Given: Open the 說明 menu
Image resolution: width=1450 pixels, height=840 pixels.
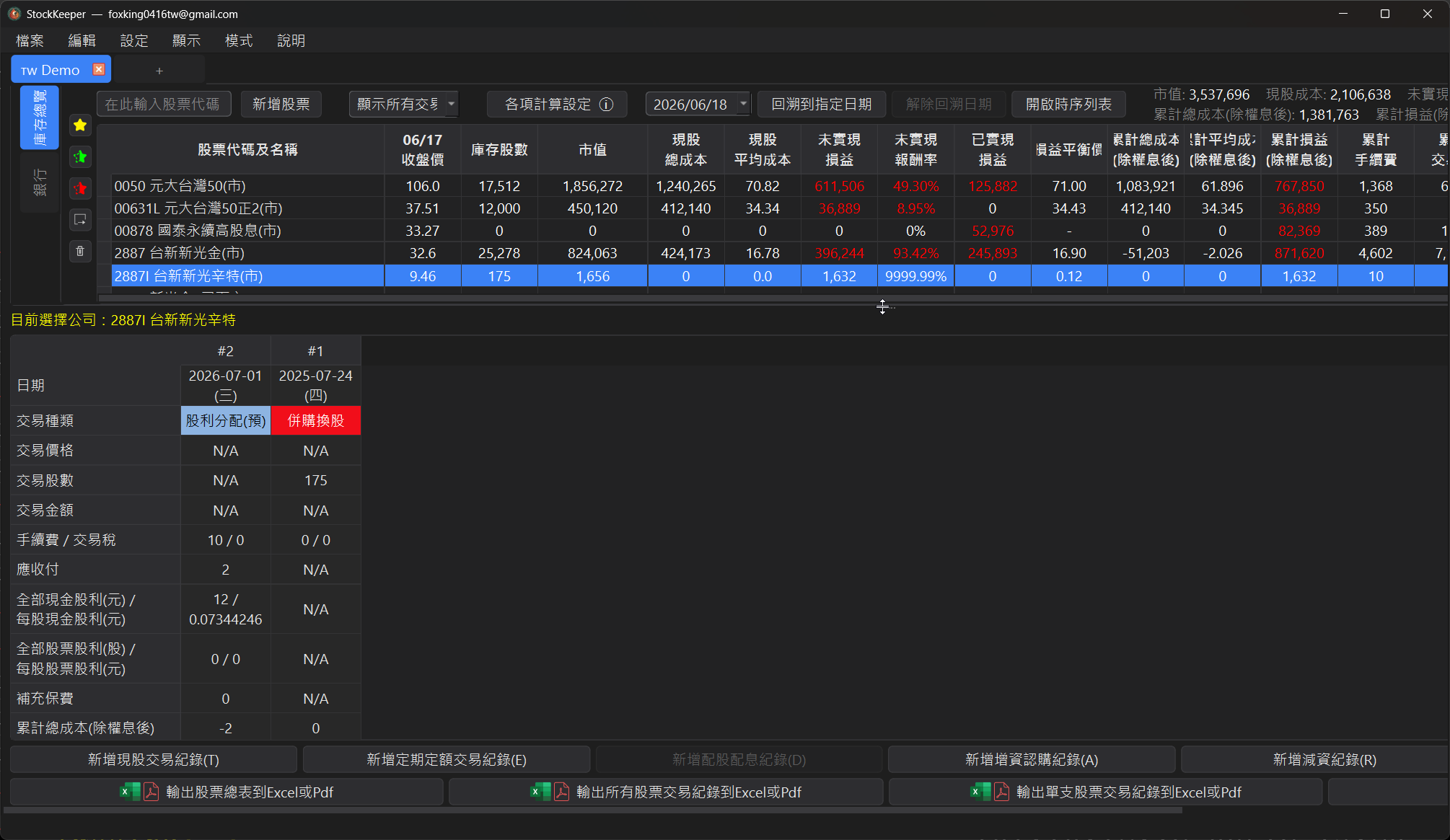Looking at the screenshot, I should tap(291, 40).
